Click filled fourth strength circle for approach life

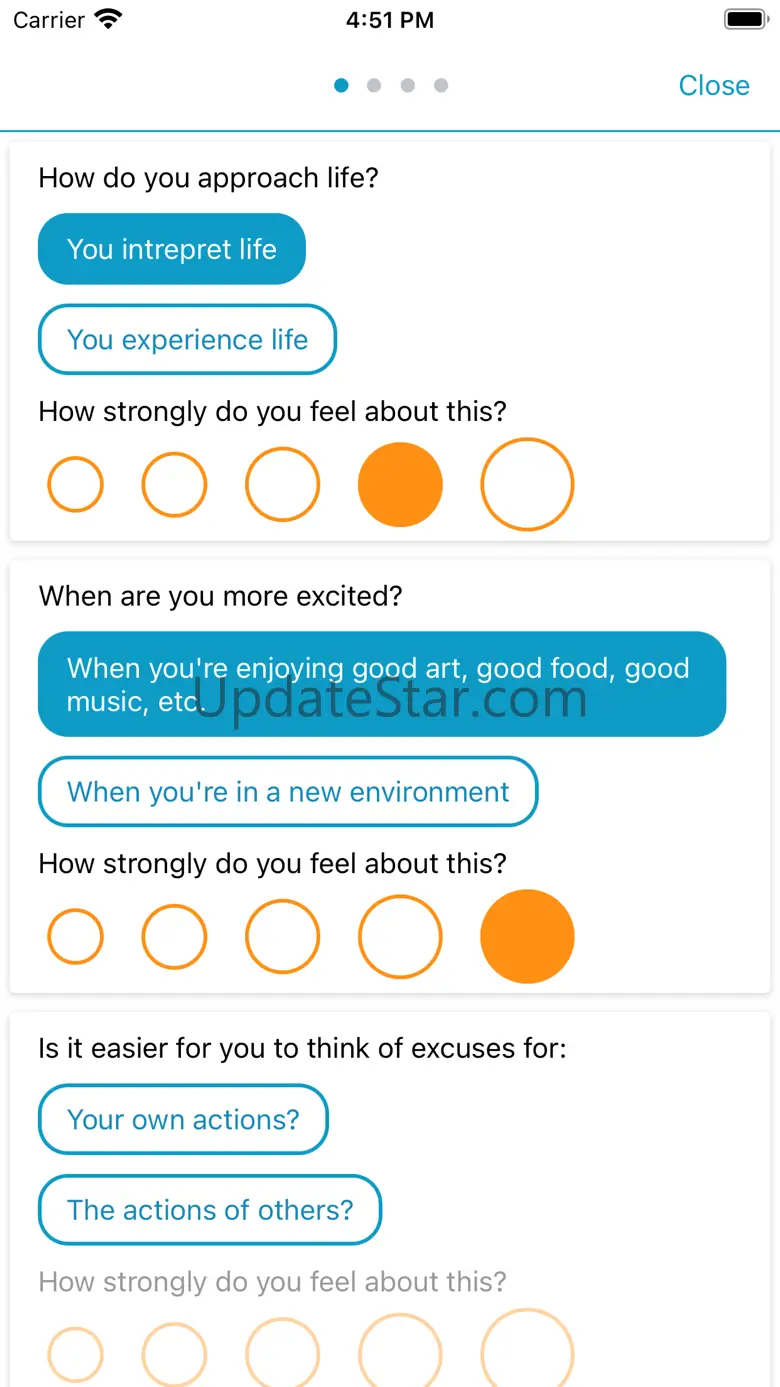point(400,485)
